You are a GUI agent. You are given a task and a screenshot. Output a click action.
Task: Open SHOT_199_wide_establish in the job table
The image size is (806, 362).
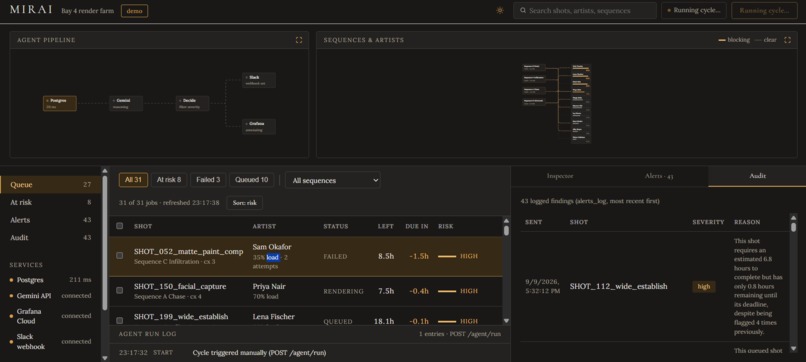pos(181,317)
